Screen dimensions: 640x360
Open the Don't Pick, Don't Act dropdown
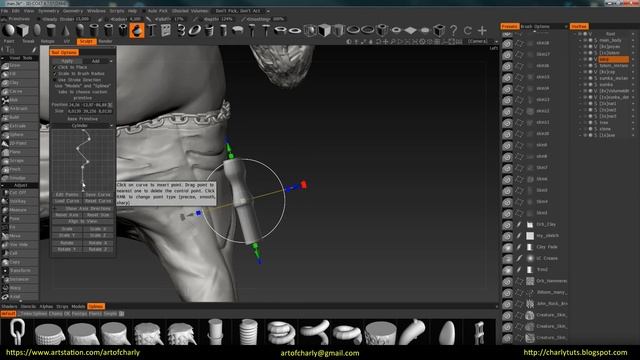241,11
